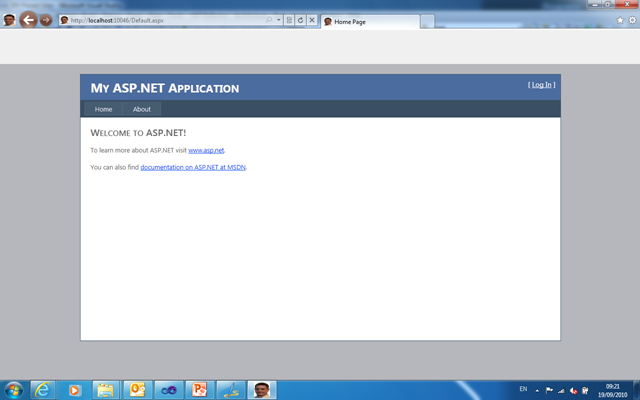The height and width of the screenshot is (400, 640).
Task: Show hidden tray icons arrow
Action: [x=537, y=391]
